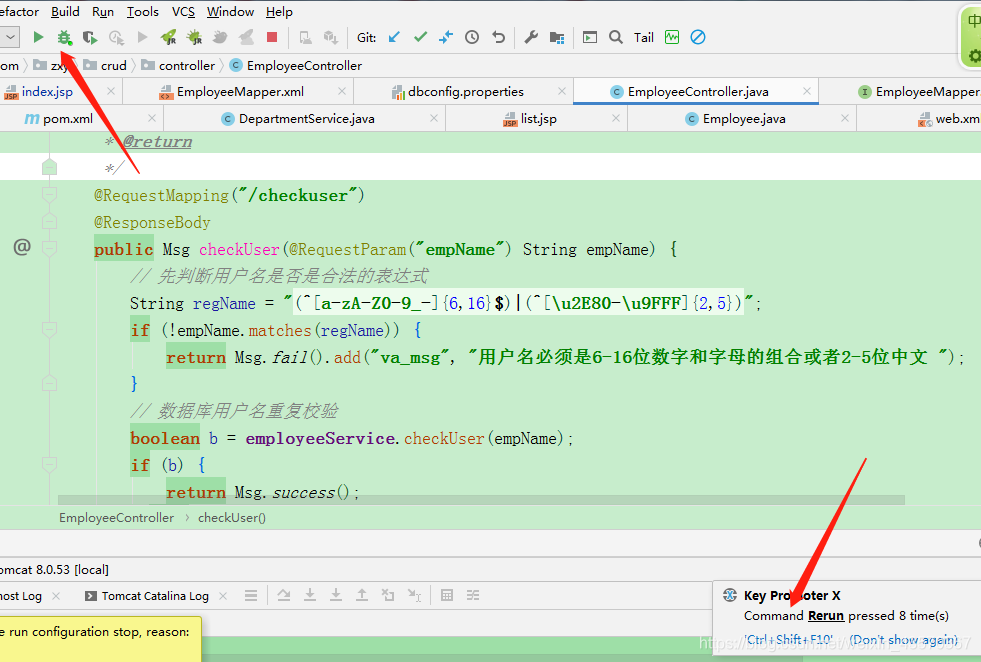
Task: Click Show Execution Point lines icon
Action: click(251, 595)
